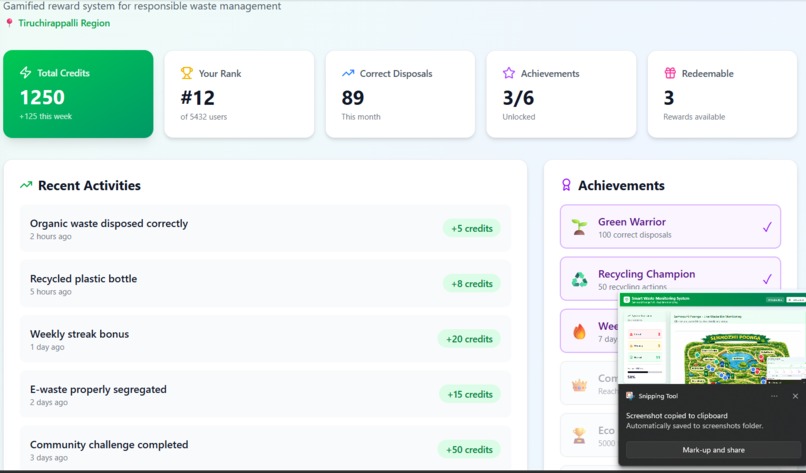
Task: Select 'Weekly streak bonus' activity
Action: (265, 339)
